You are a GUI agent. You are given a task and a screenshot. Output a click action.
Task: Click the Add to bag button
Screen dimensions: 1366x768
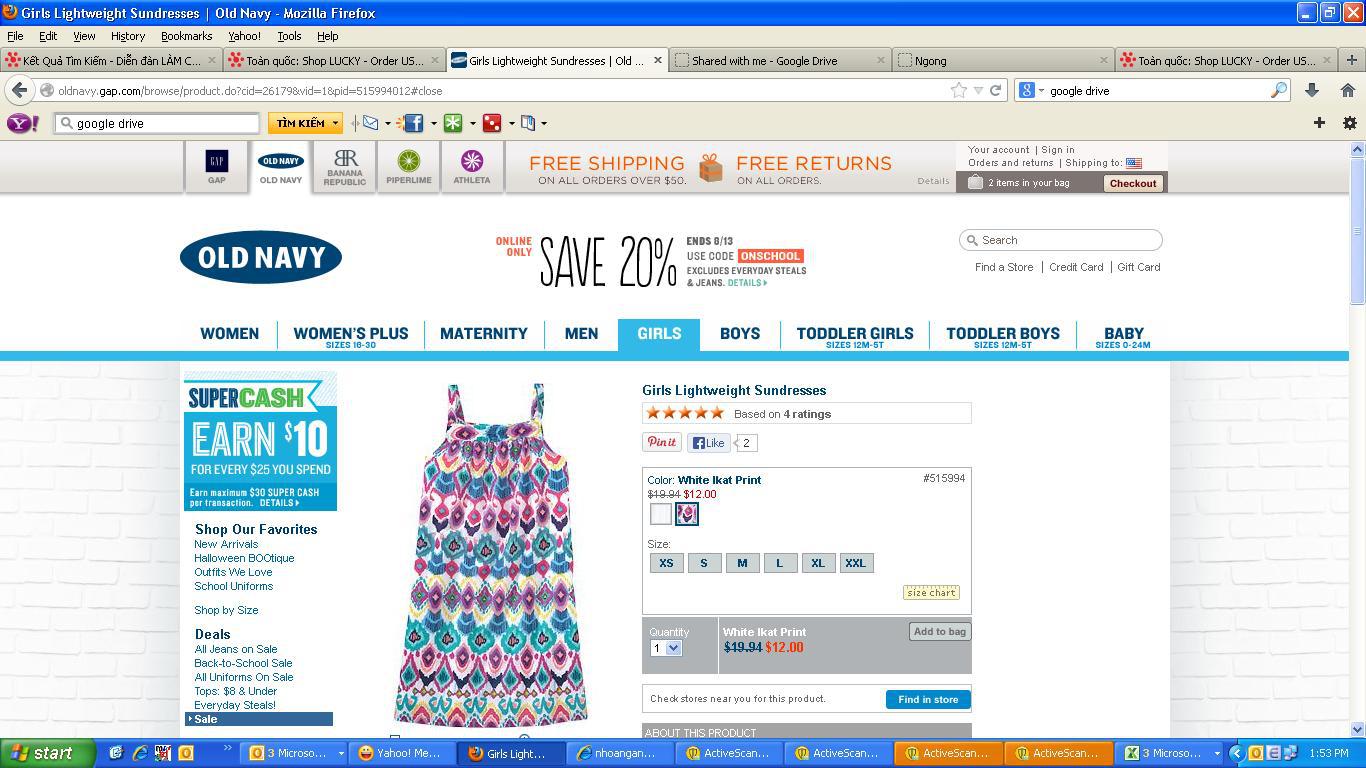click(x=940, y=631)
